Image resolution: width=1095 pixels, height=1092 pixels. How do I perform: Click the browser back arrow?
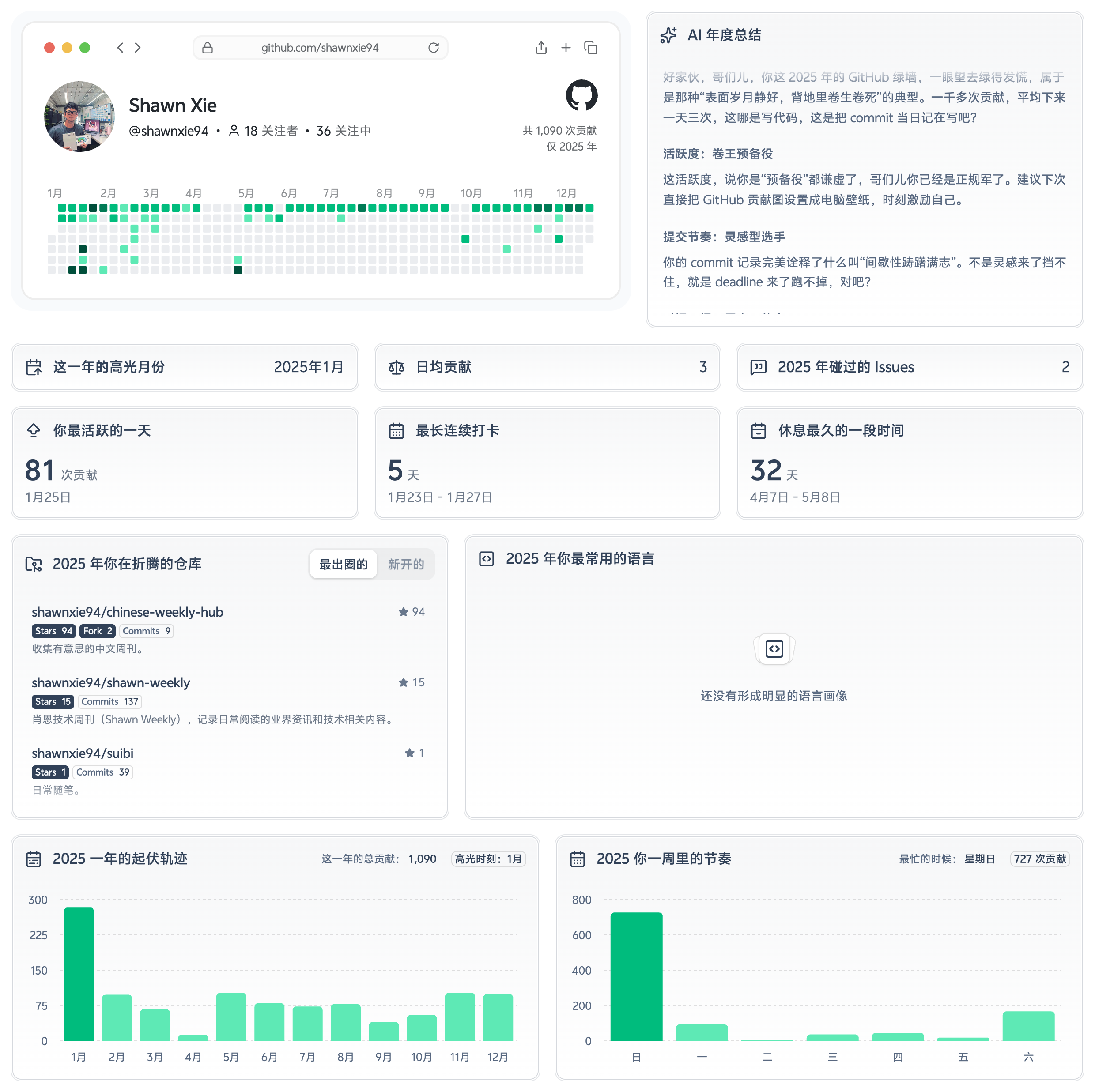coord(120,48)
